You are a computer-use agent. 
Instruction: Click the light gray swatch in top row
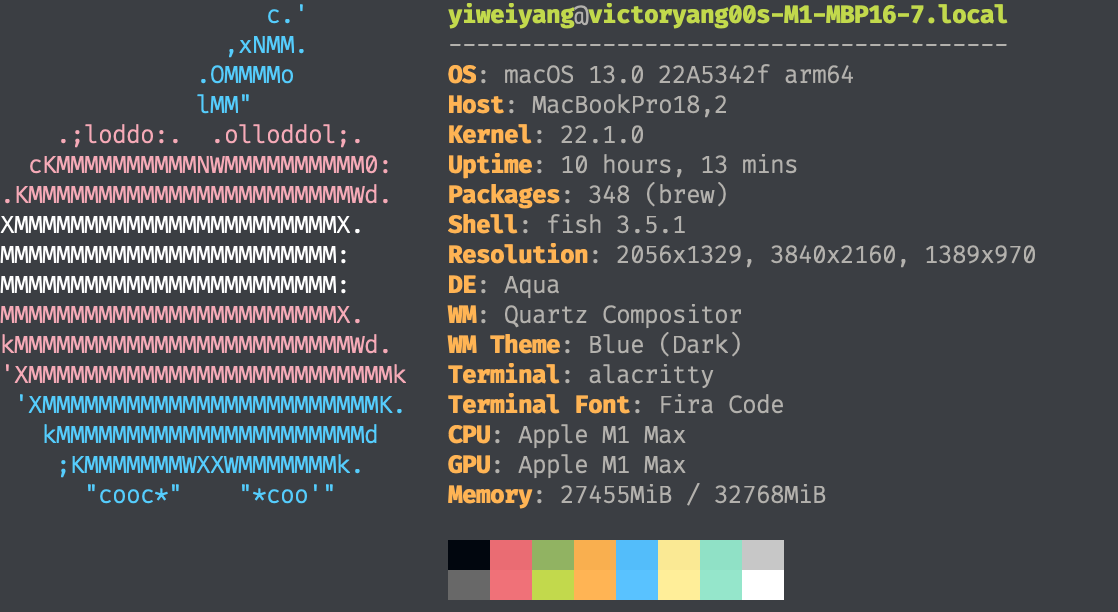[x=763, y=555]
